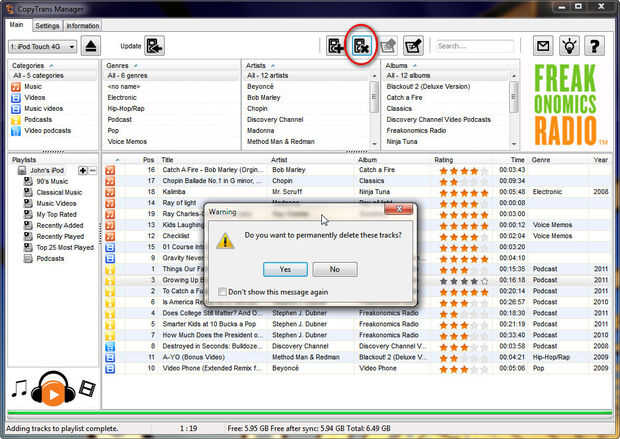Set star rating on Kalimba track
Viewport: 620px width, 439px height.
[463, 193]
